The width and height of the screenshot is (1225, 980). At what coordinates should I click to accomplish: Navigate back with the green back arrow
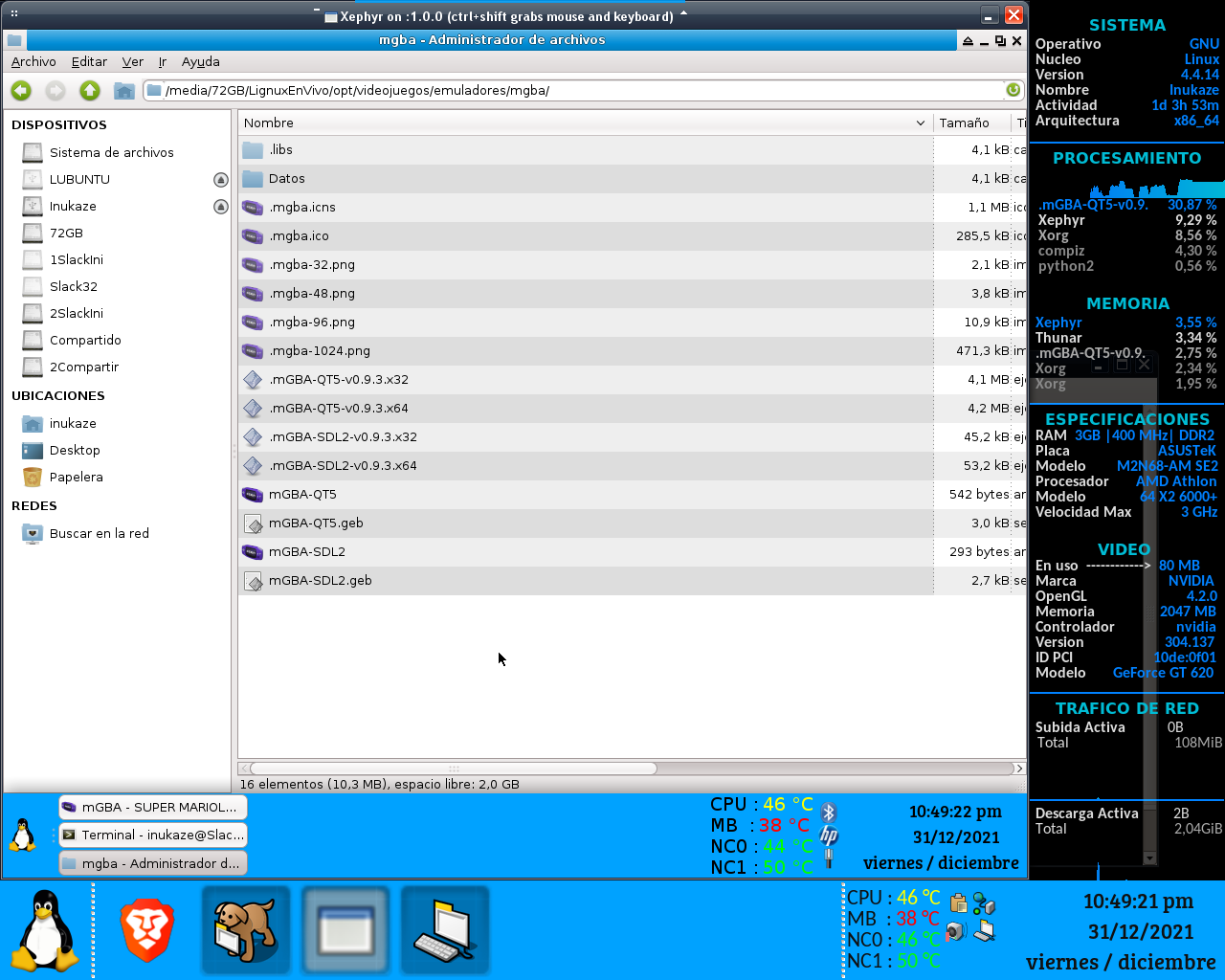20,90
